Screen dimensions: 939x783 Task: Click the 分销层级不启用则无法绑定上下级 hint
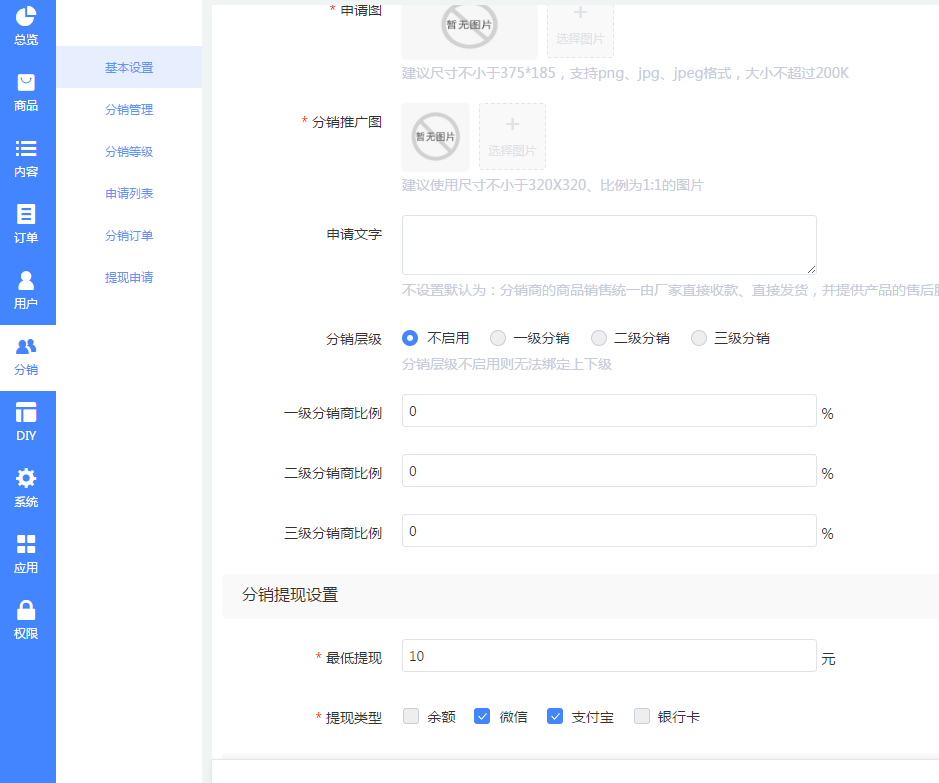coord(507,365)
